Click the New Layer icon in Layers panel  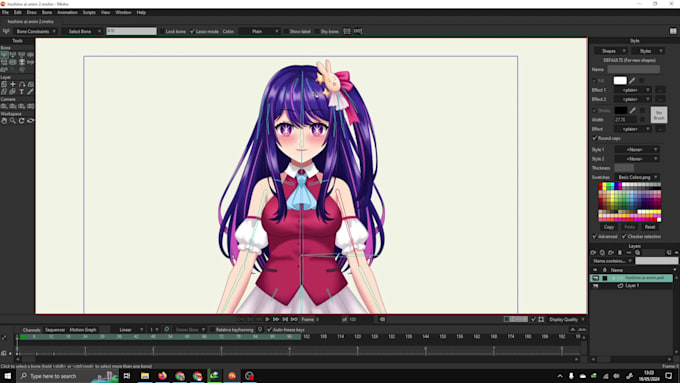pyautogui.click(x=593, y=252)
